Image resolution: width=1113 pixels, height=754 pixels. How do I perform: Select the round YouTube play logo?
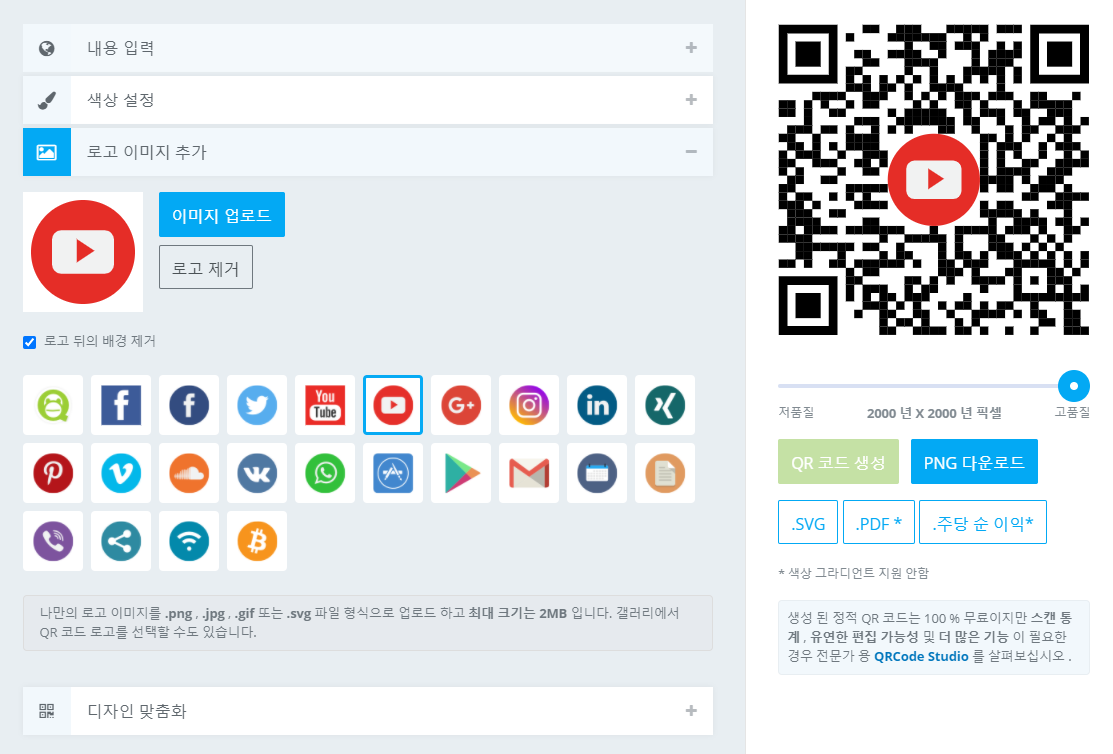pyautogui.click(x=393, y=405)
